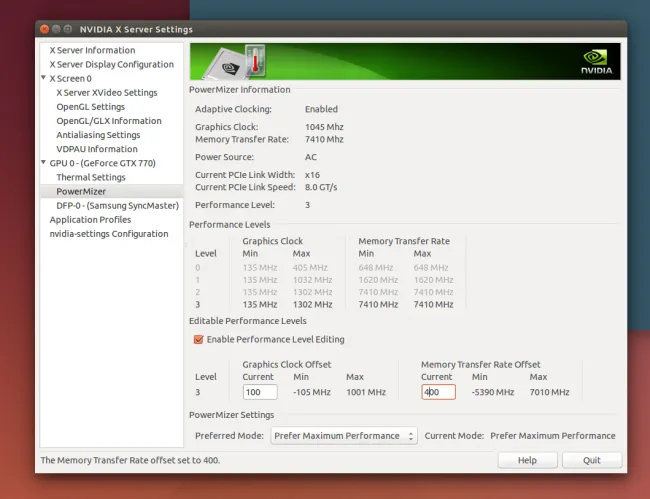This screenshot has height=499, width=650.
Task: Open OpenGL Settings page
Action: click(90, 107)
